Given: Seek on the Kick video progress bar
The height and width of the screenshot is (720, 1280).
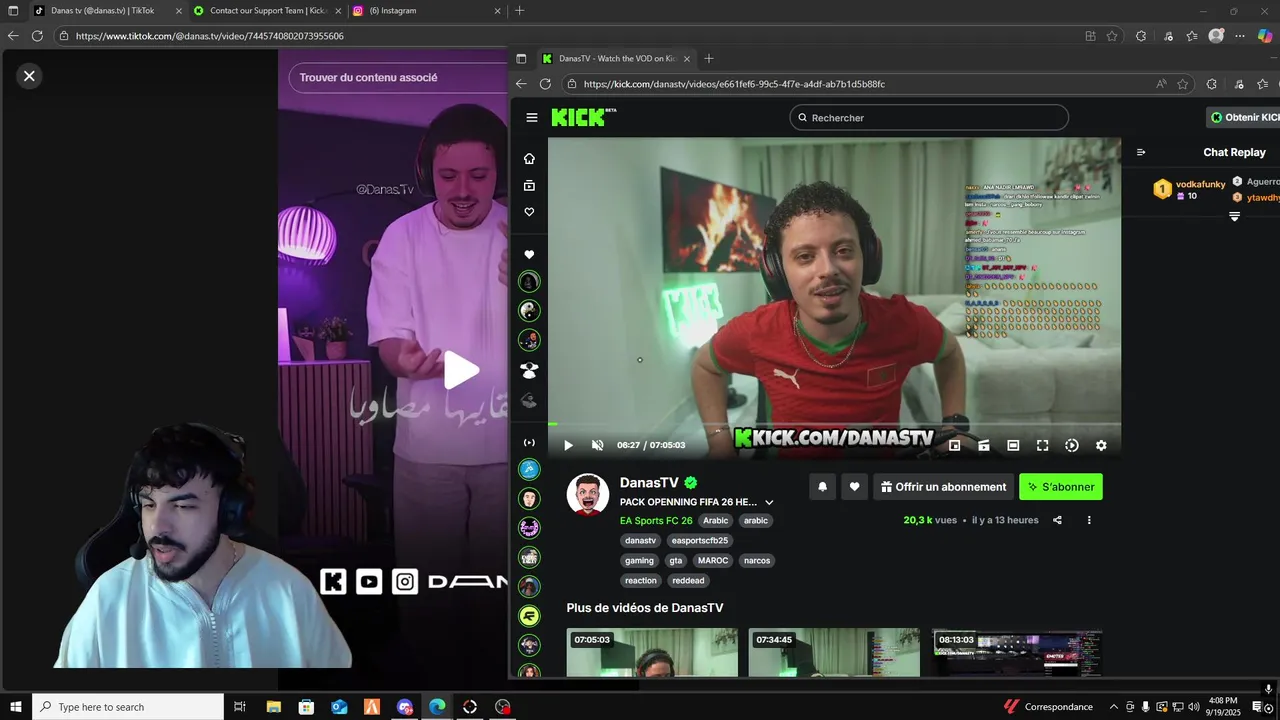Looking at the screenshot, I should [834, 424].
